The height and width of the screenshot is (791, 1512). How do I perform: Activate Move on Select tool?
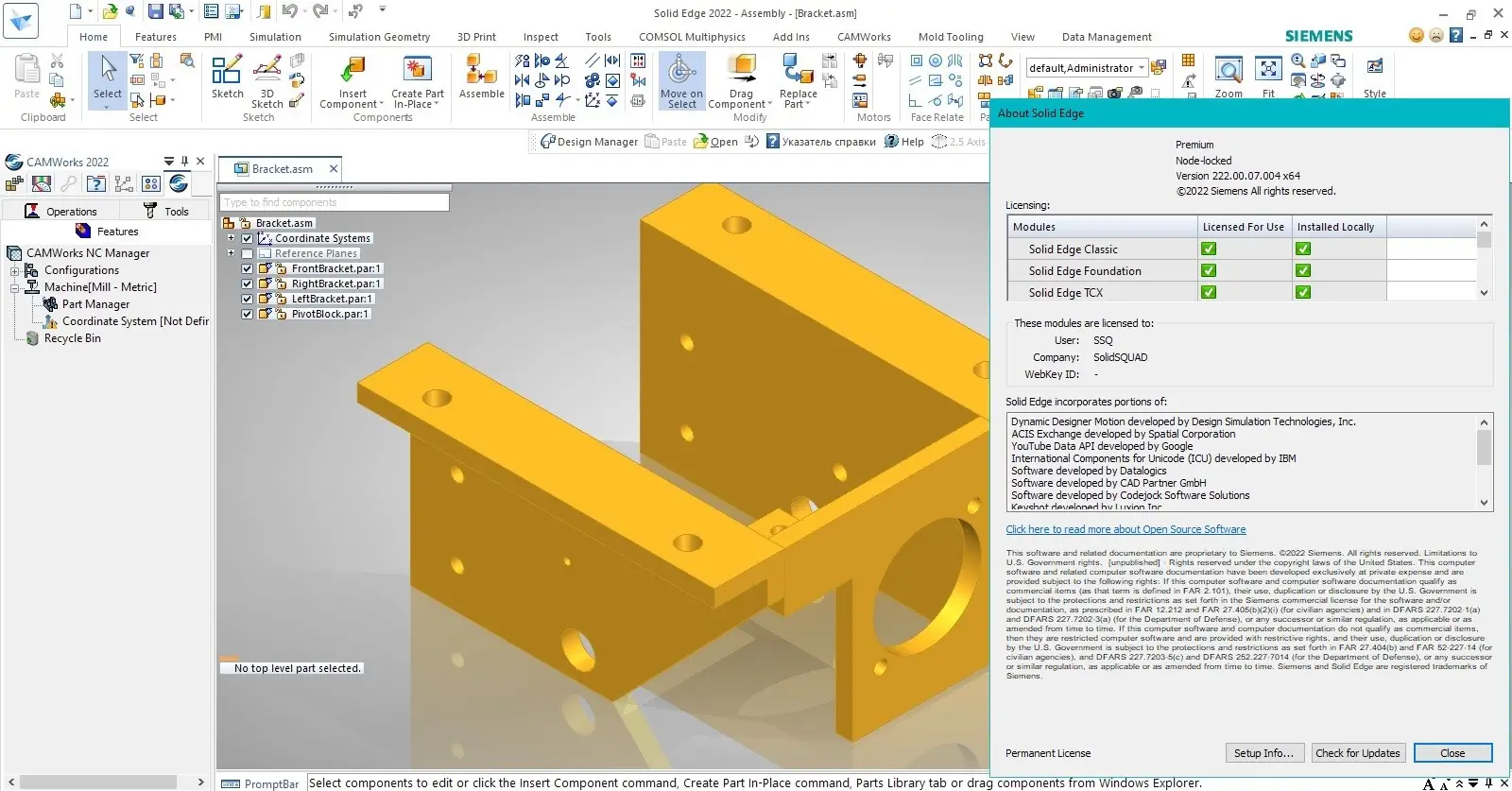pyautogui.click(x=681, y=81)
